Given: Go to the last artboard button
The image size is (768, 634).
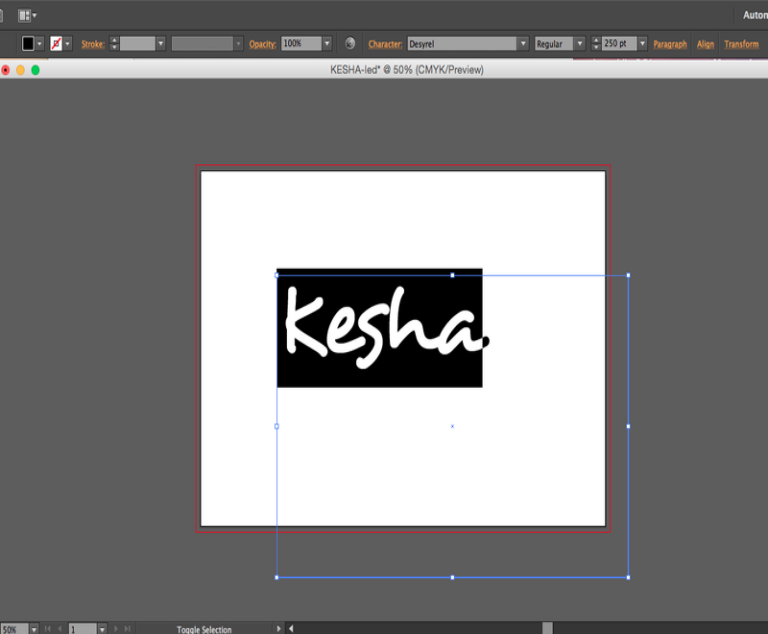Looking at the screenshot, I should point(127,629).
